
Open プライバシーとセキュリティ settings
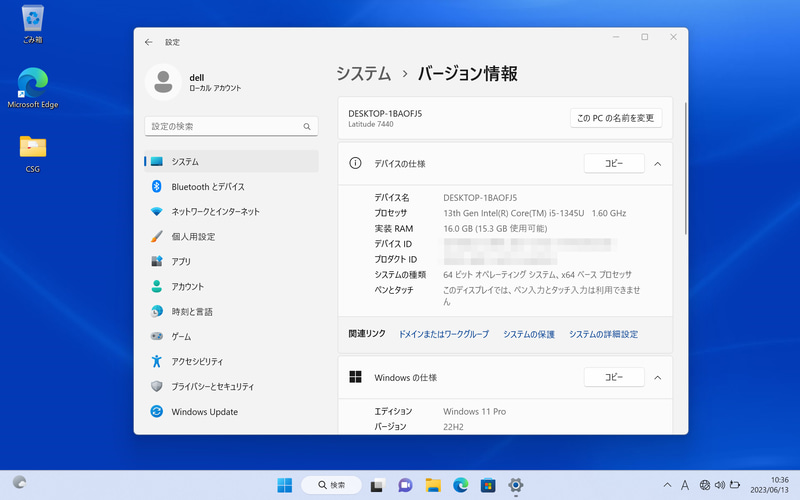pos(231,386)
